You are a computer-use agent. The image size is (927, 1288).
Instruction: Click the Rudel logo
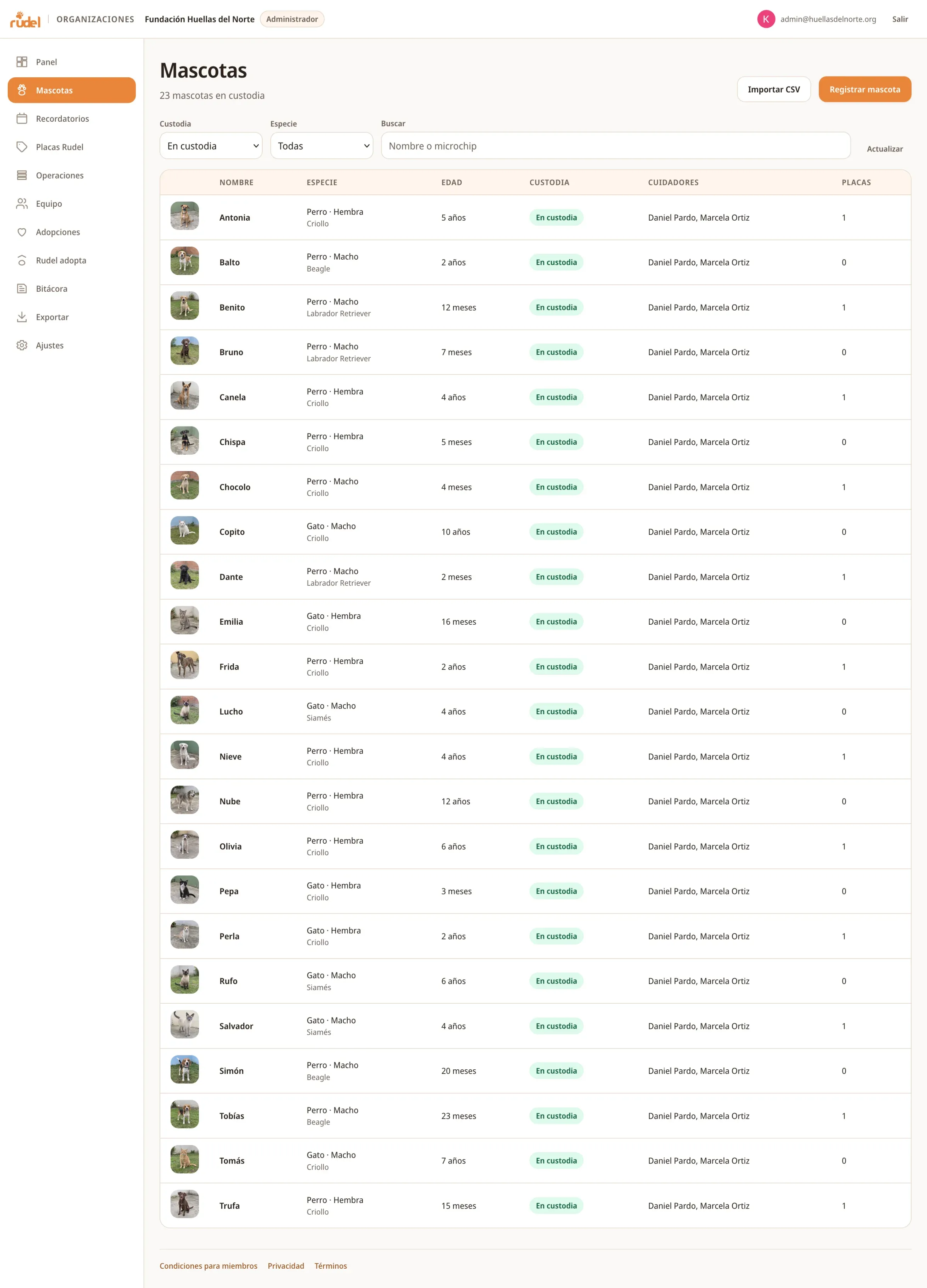(25, 19)
